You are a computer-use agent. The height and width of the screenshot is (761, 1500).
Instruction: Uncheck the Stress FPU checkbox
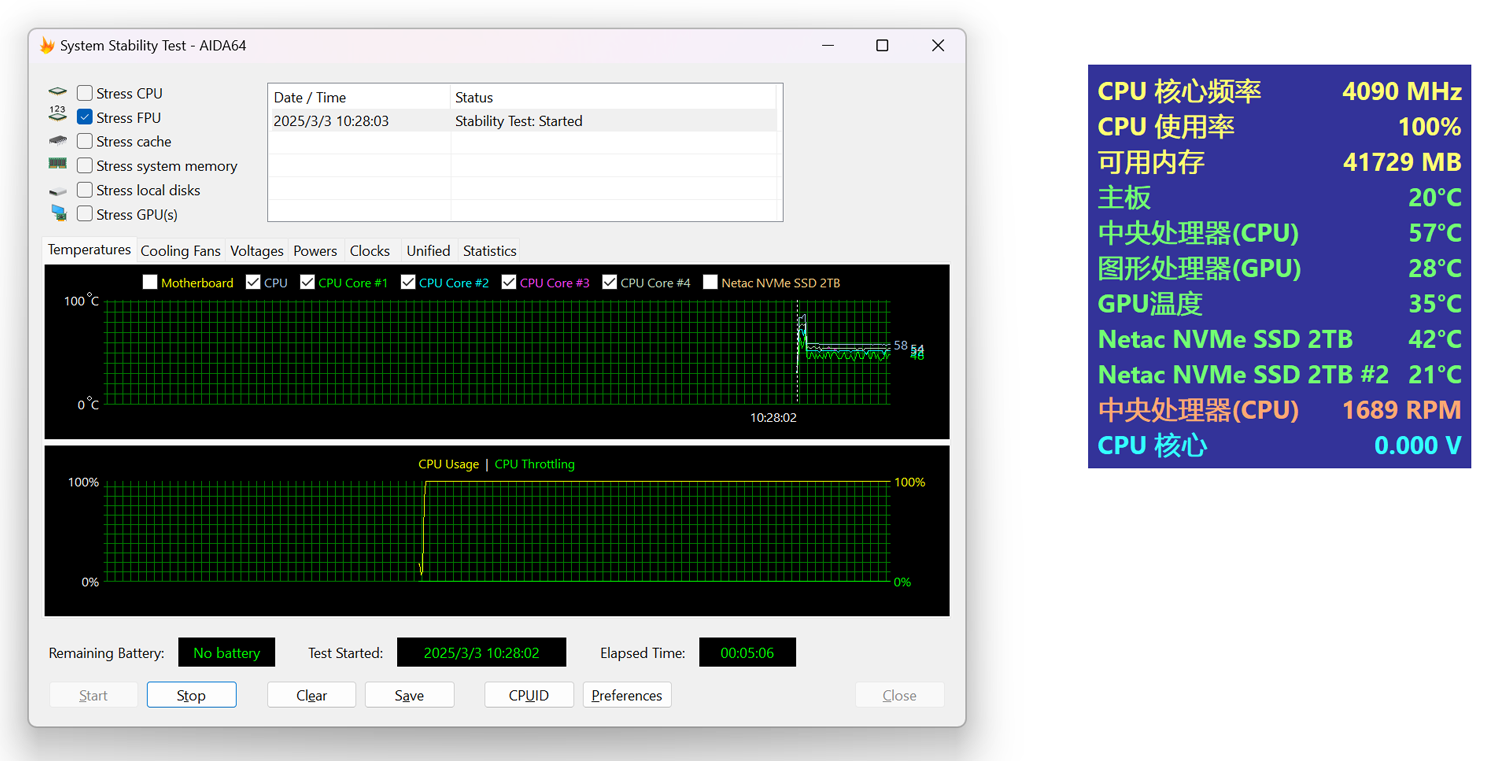coord(85,117)
